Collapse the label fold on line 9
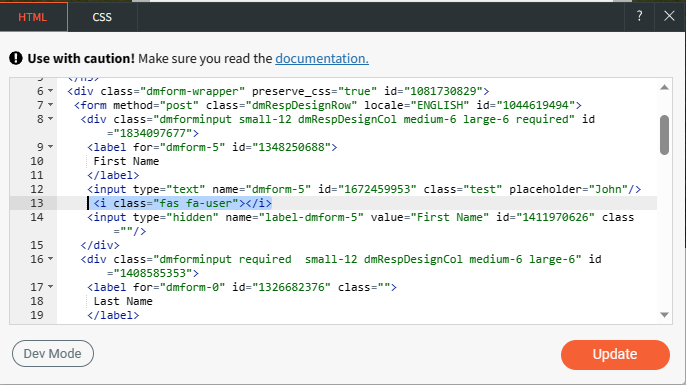The image size is (686, 385). [51, 147]
